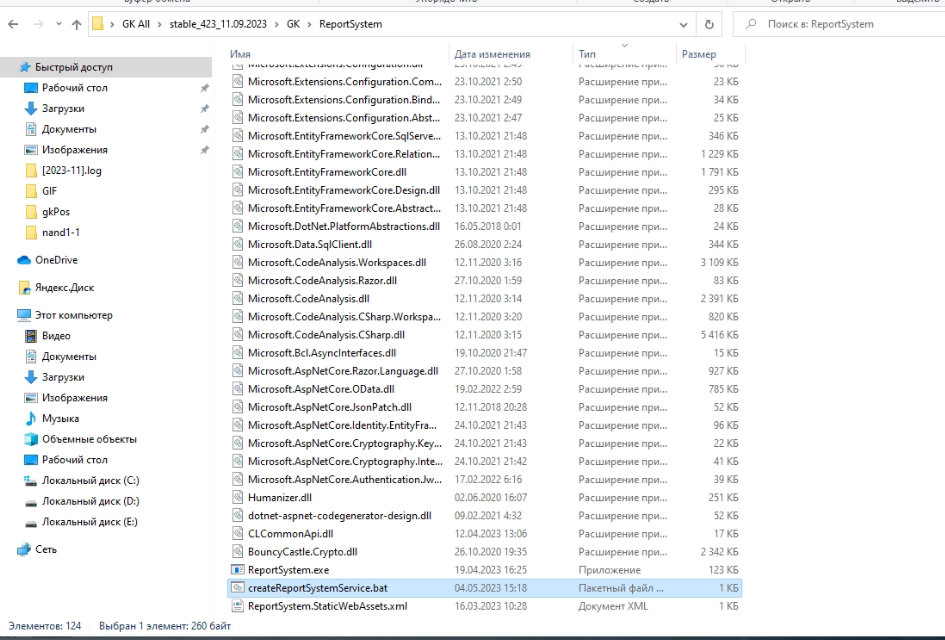The height and width of the screenshot is (640, 945).
Task: Open the [2023-11].log folder
Action: [x=72, y=171]
